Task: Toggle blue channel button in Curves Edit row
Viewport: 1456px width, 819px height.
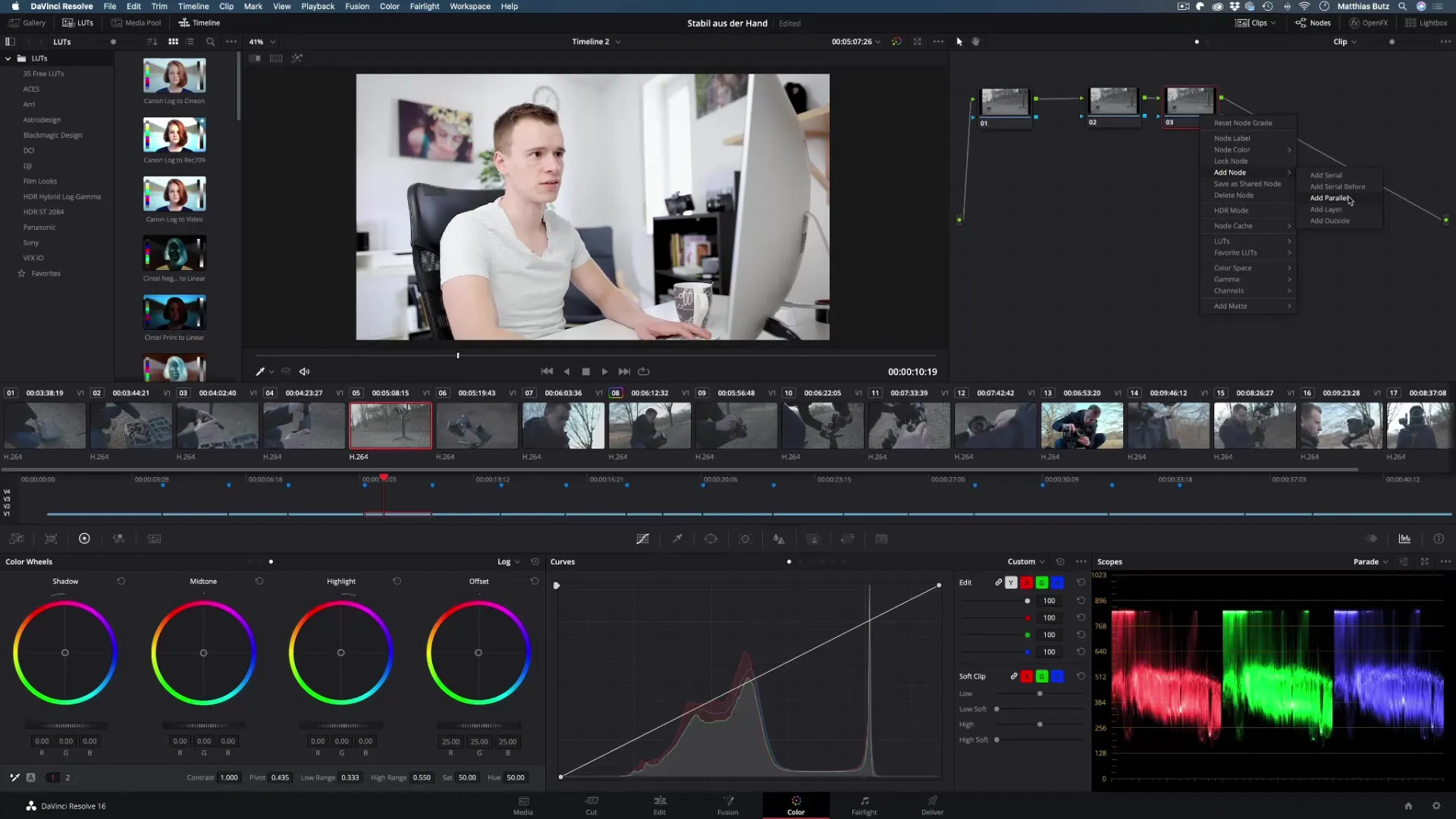Action: 1058,582
